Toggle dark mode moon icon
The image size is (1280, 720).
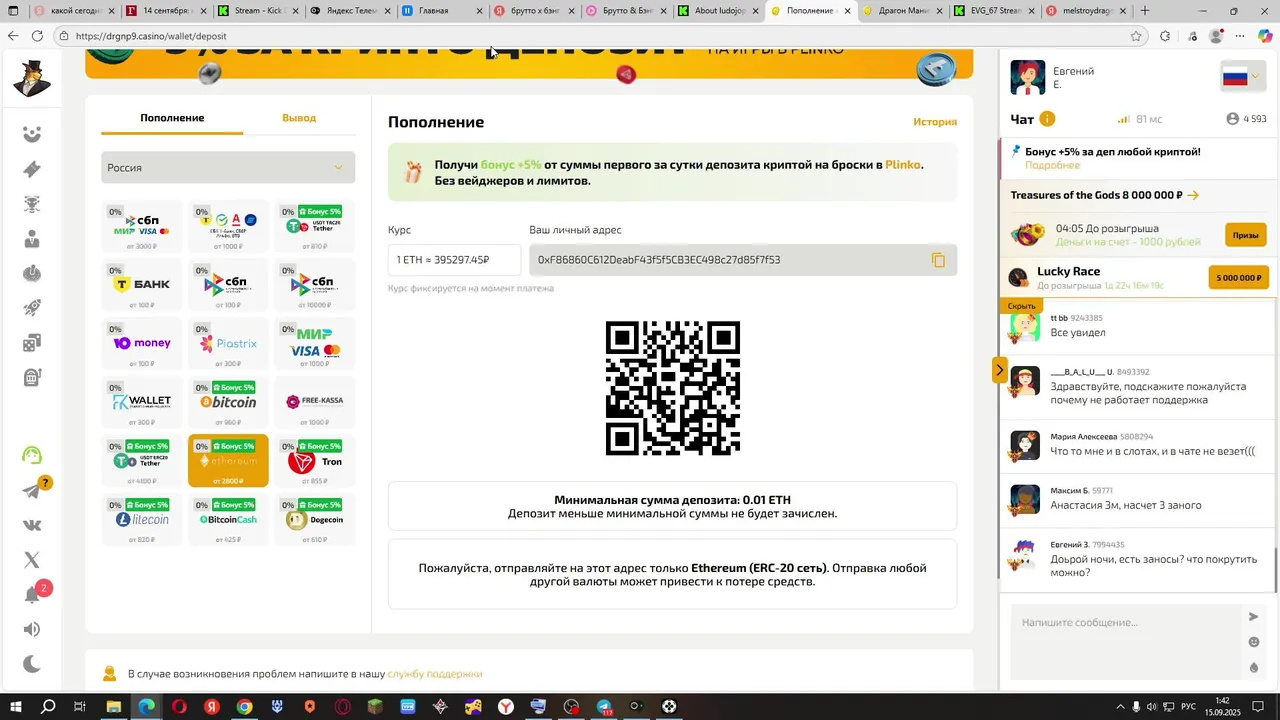[32, 664]
